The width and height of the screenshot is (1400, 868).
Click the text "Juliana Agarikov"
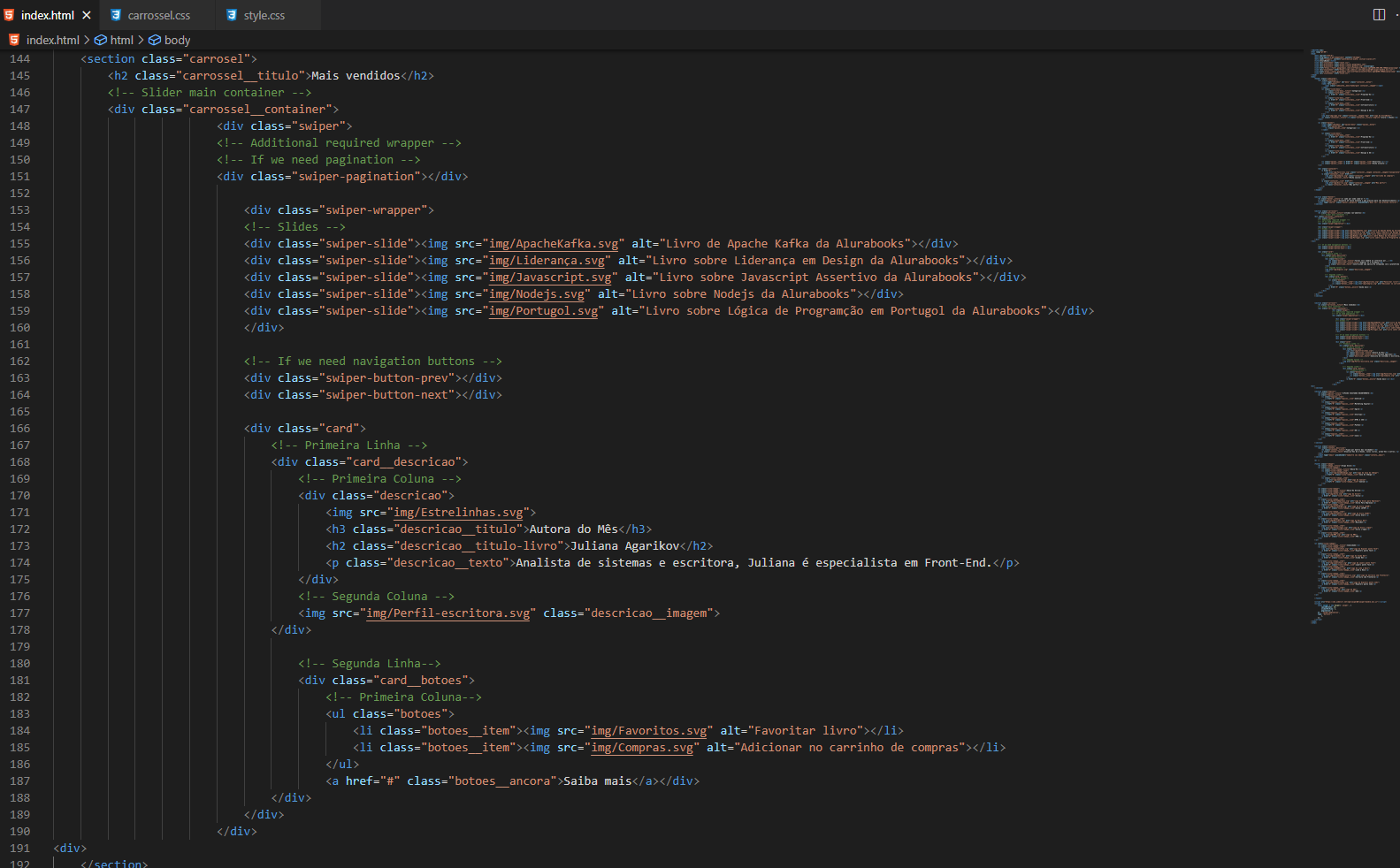pyautogui.click(x=625, y=546)
